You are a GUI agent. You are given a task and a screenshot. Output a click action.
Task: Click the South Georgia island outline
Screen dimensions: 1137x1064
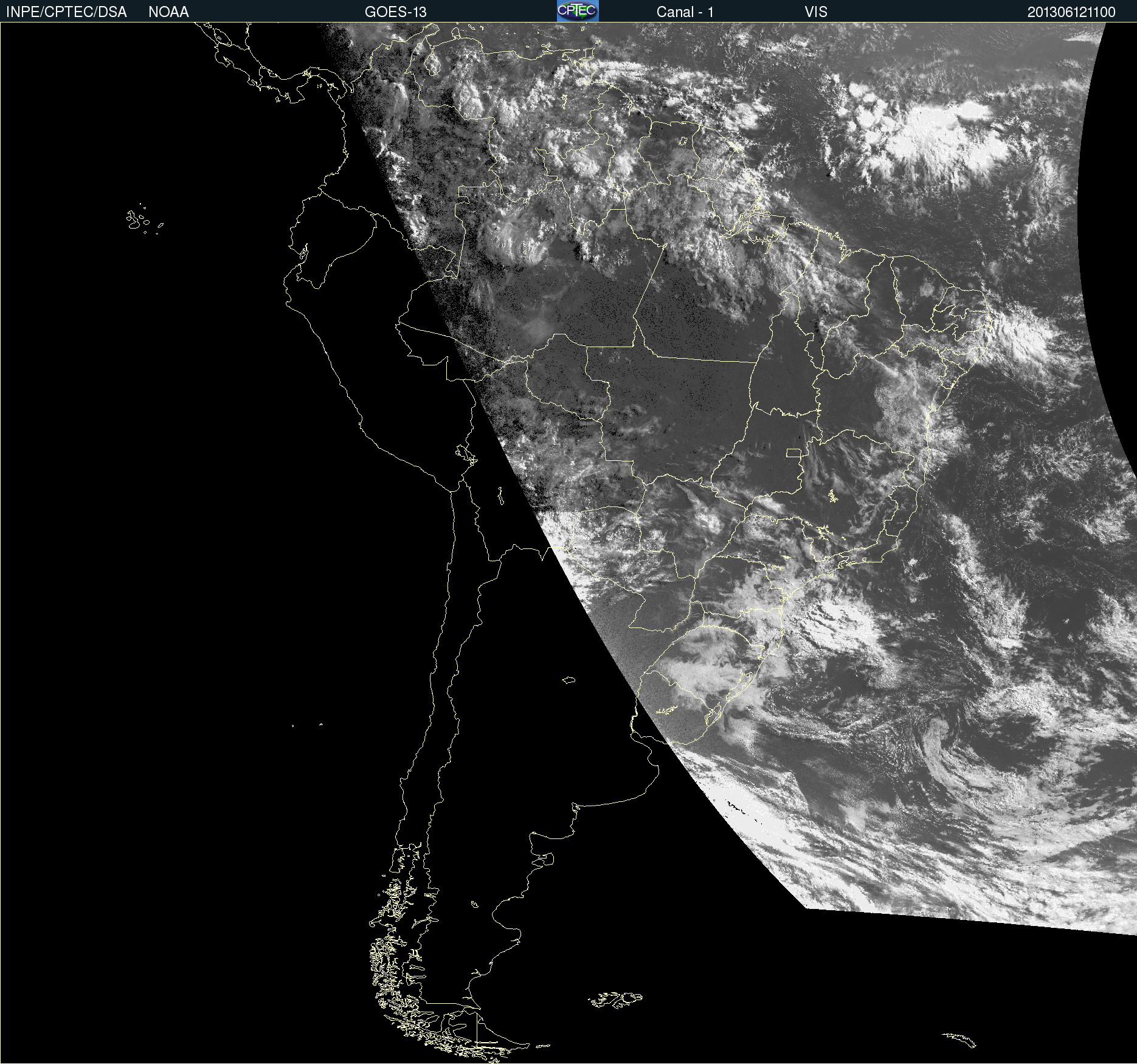tap(959, 1040)
